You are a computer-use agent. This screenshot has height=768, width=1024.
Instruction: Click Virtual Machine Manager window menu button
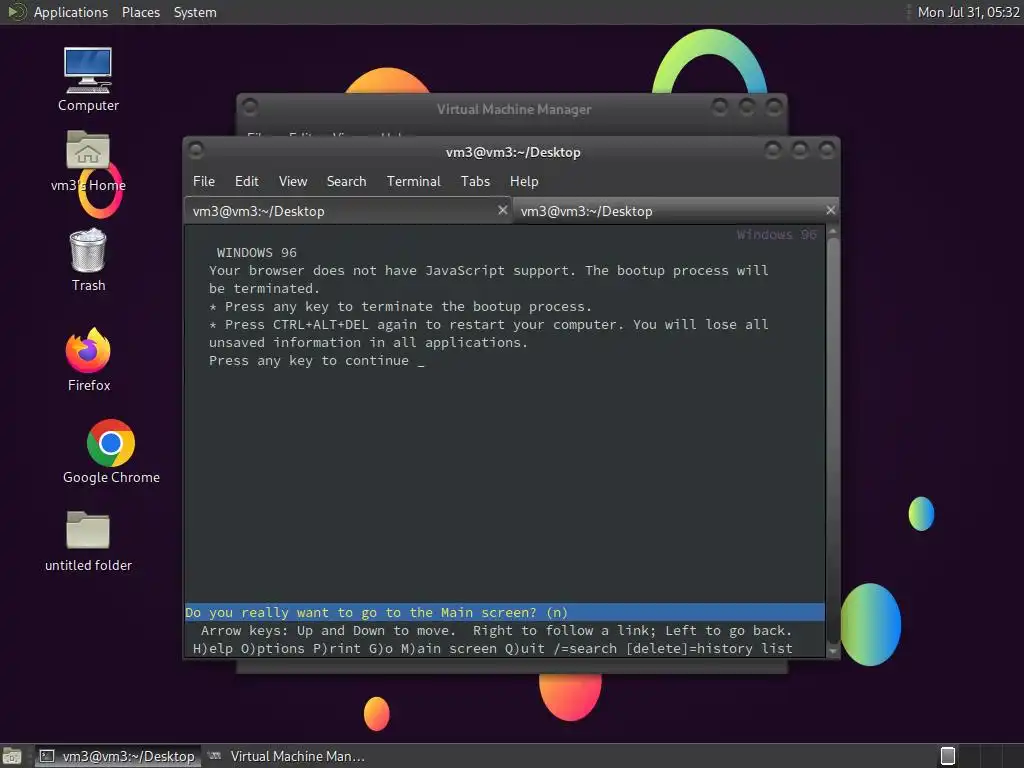[249, 106]
